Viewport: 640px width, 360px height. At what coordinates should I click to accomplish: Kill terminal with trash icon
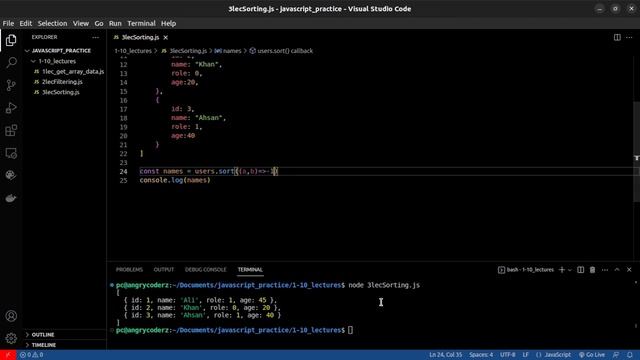tap(592, 270)
